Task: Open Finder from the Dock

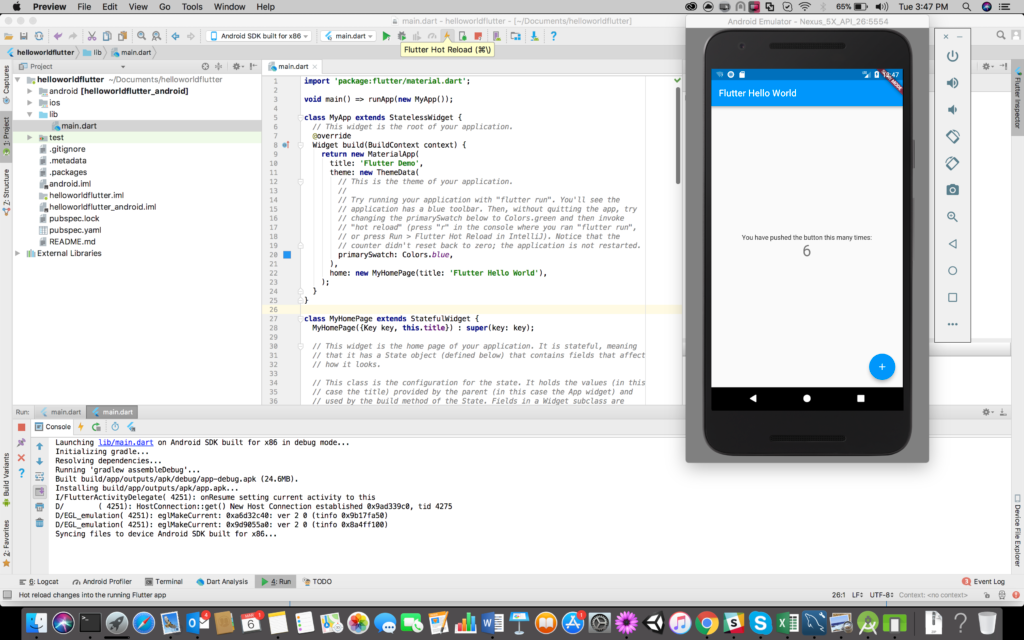Action: coord(36,622)
